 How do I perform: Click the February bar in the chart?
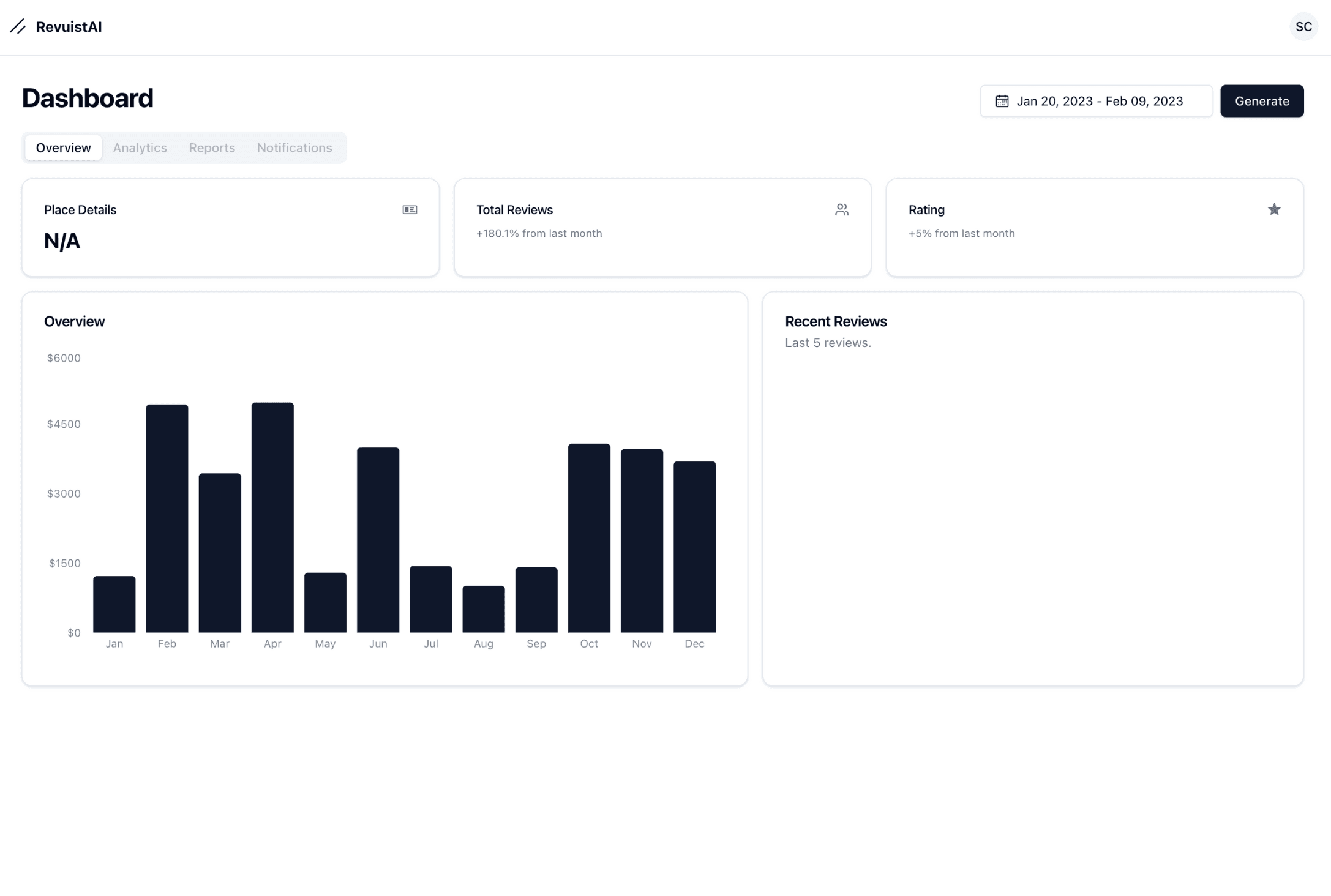point(167,518)
